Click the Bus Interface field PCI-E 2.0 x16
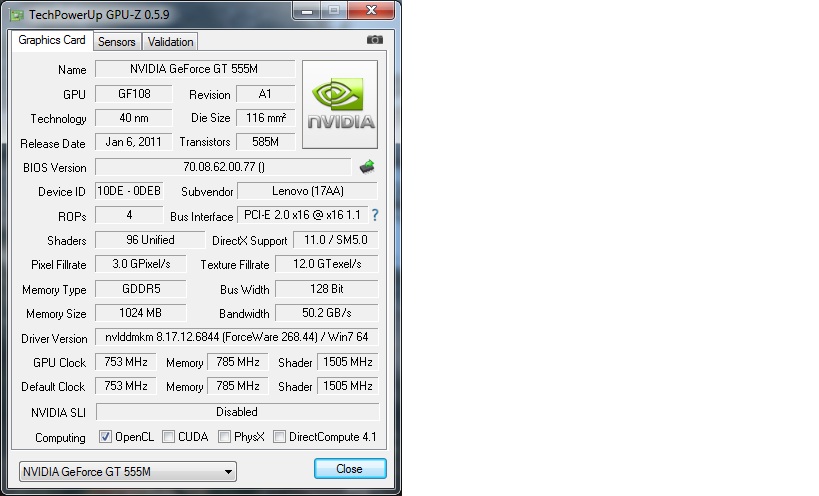Image resolution: width=819 pixels, height=496 pixels. point(302,215)
